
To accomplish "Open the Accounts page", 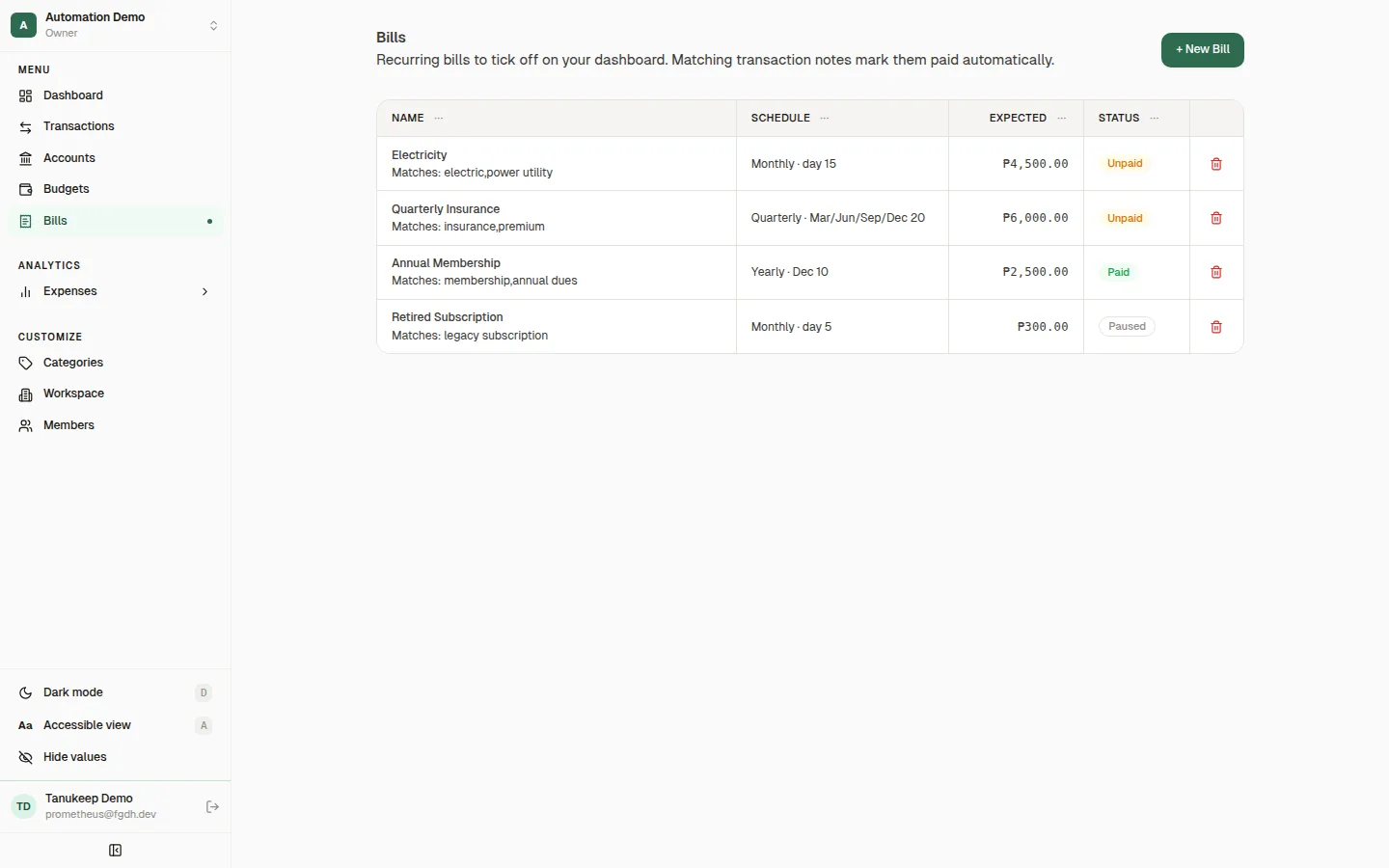I will 116,158.
